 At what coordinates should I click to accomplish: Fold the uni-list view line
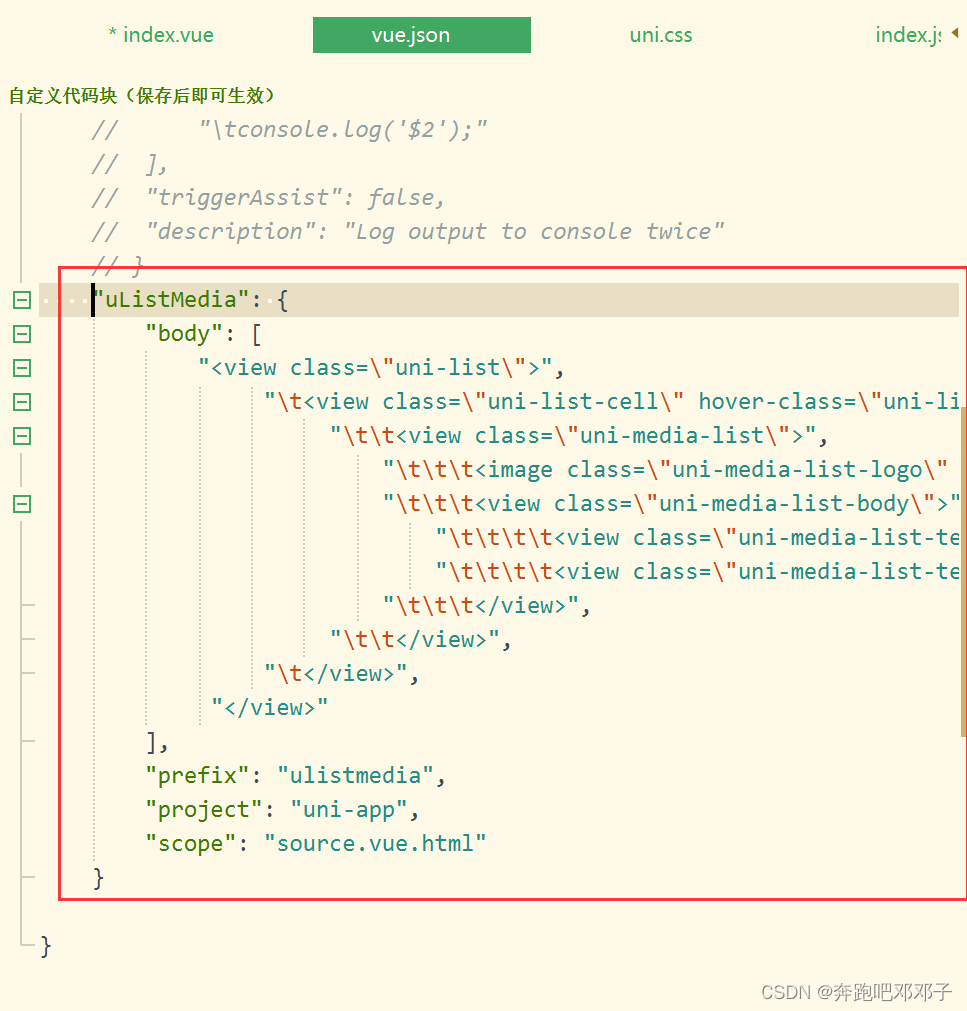click(22, 368)
